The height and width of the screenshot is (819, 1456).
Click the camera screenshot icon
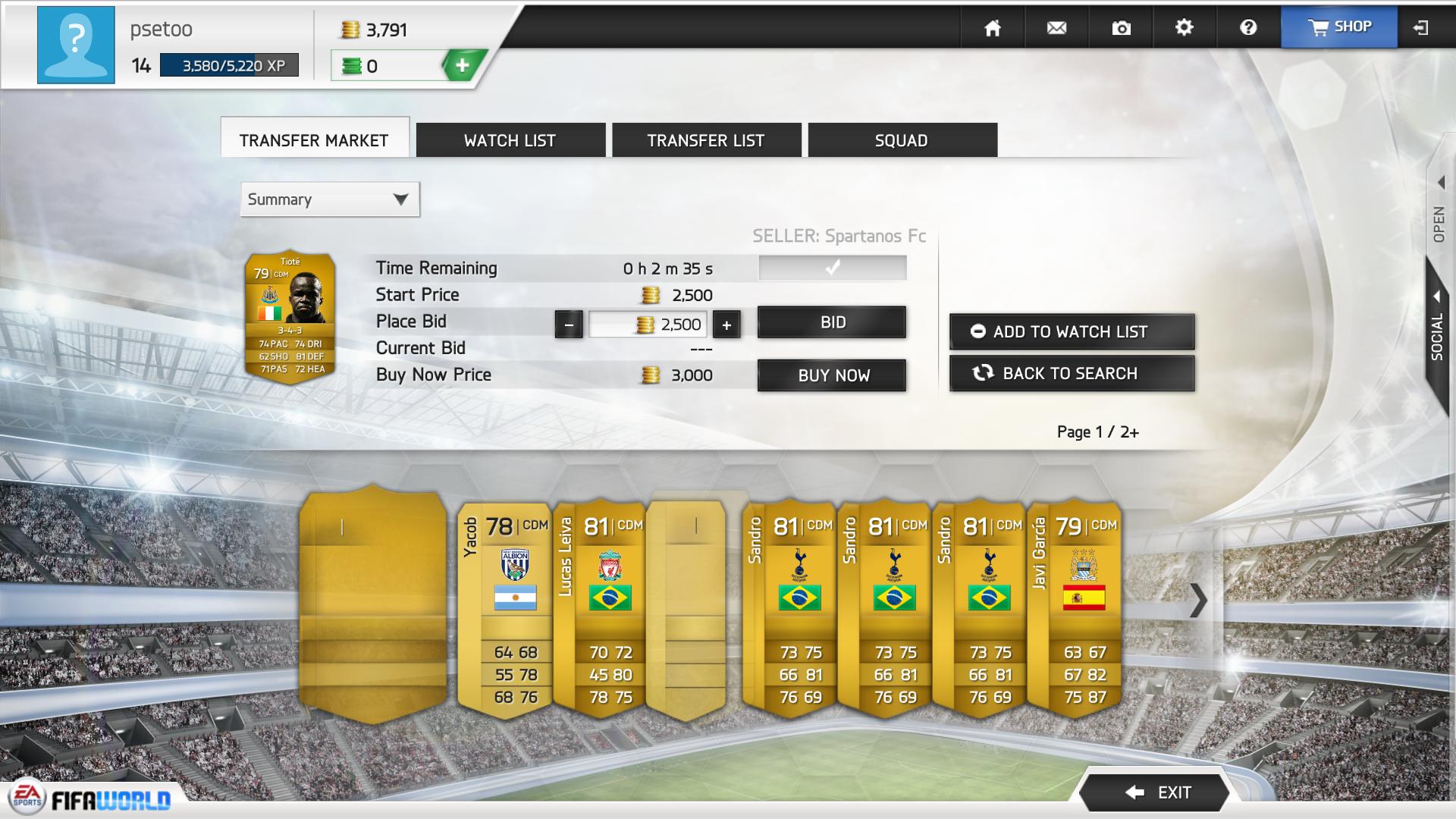click(1121, 28)
